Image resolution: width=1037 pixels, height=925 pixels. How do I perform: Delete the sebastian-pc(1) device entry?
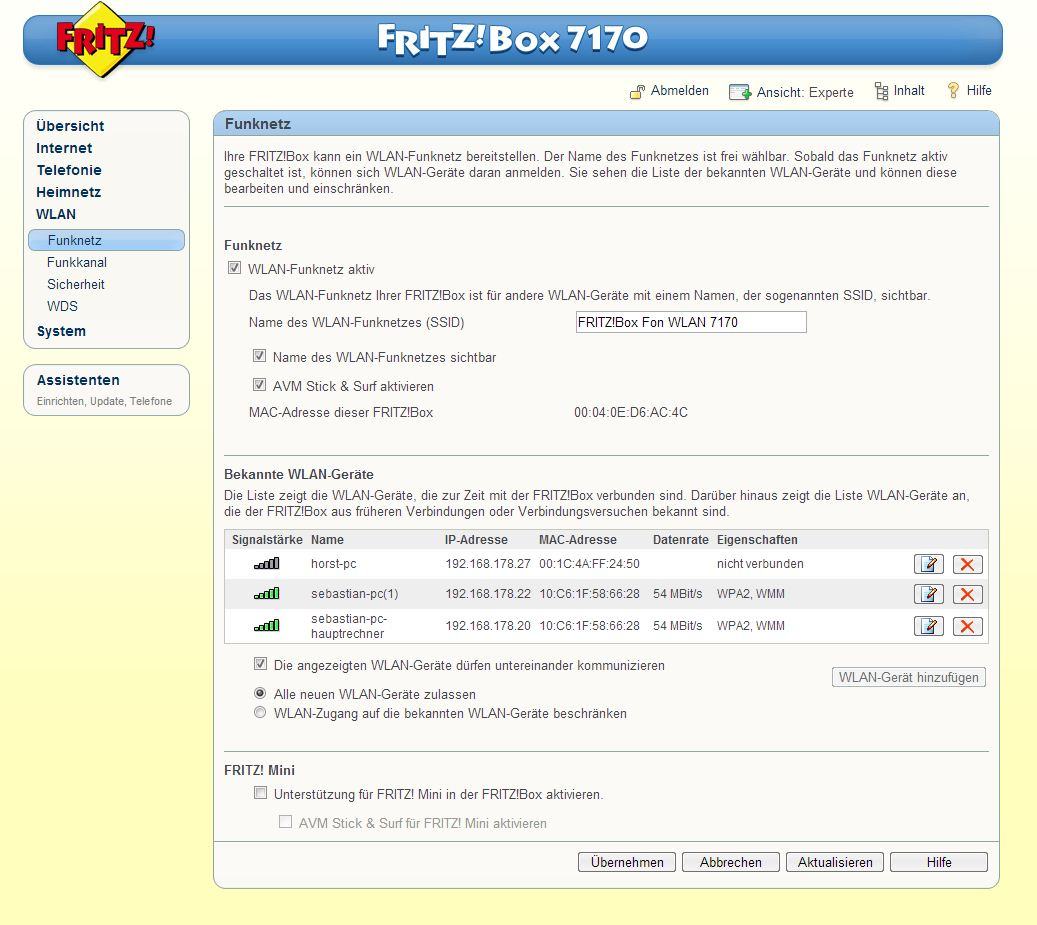pyautogui.click(x=968, y=594)
